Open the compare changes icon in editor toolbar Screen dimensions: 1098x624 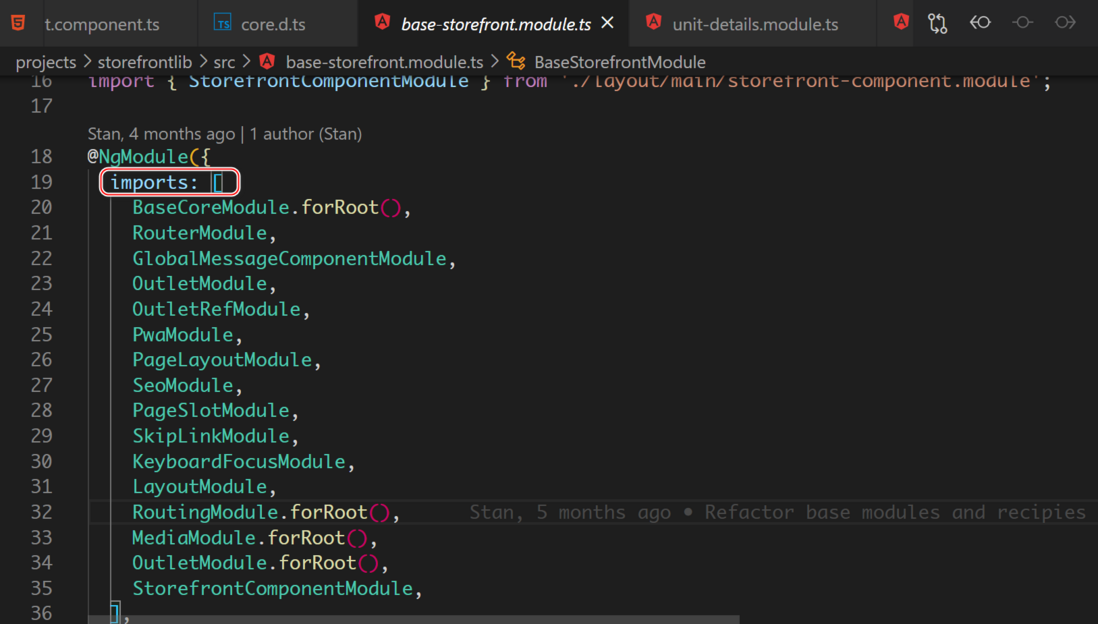pos(938,23)
